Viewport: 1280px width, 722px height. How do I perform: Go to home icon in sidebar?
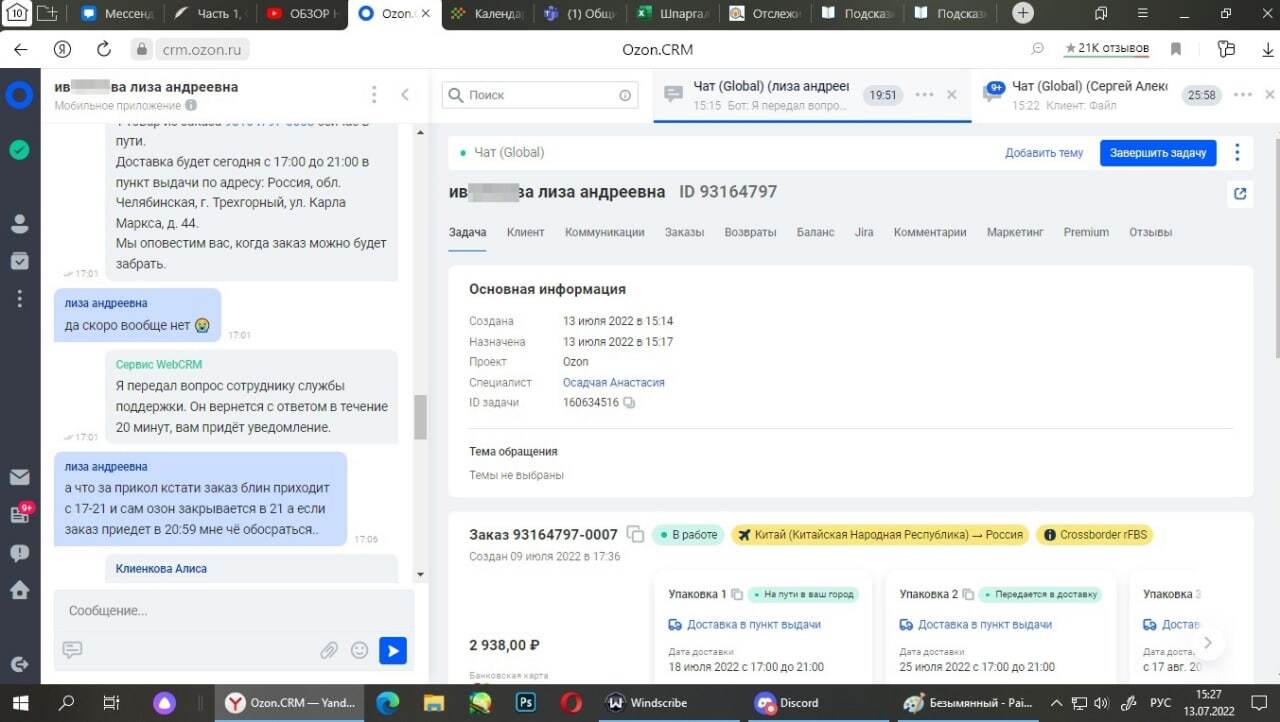point(19,589)
